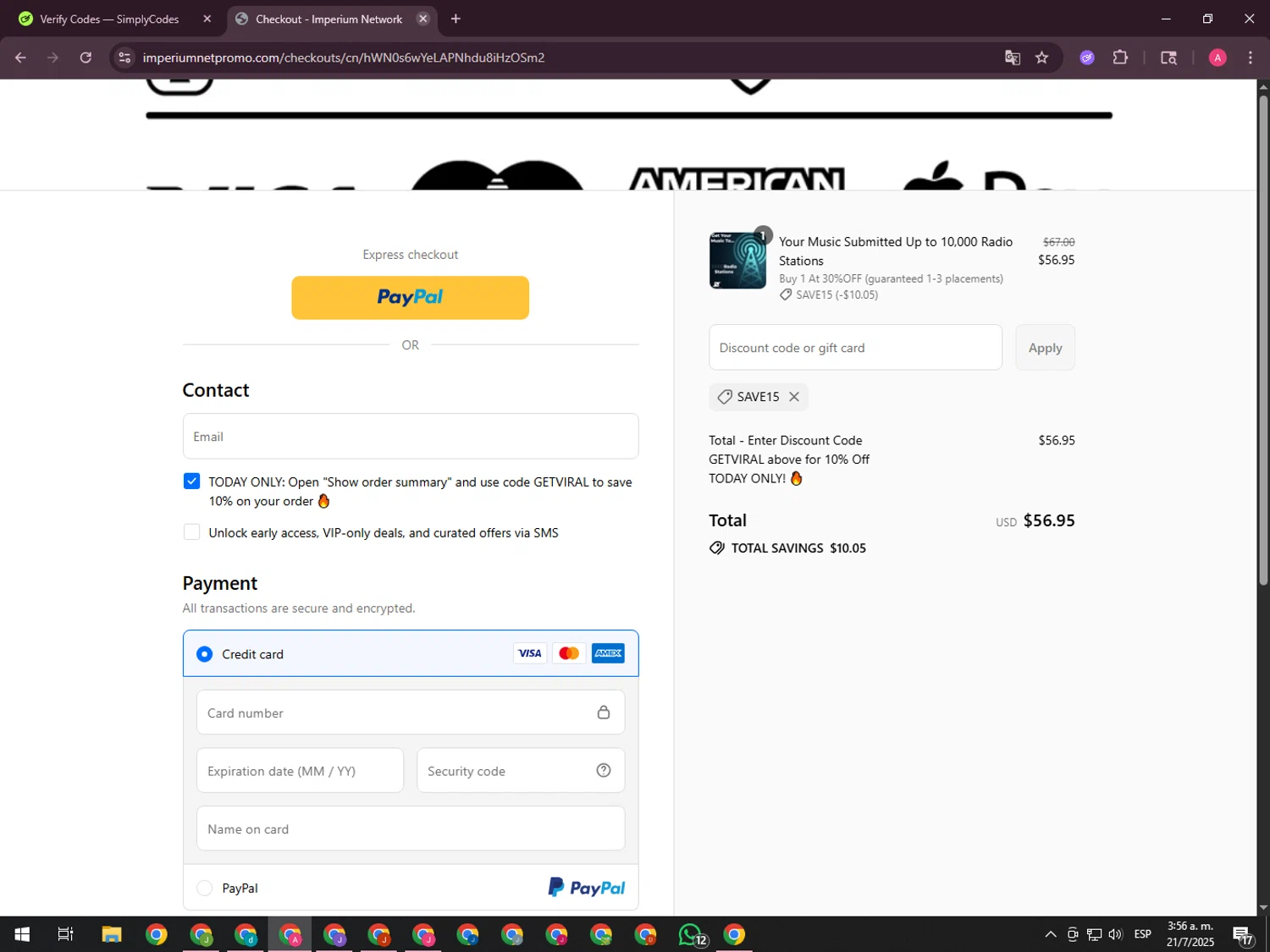Open the Windows Start menu
Screen dimensions: 1270x952
(x=22, y=934)
